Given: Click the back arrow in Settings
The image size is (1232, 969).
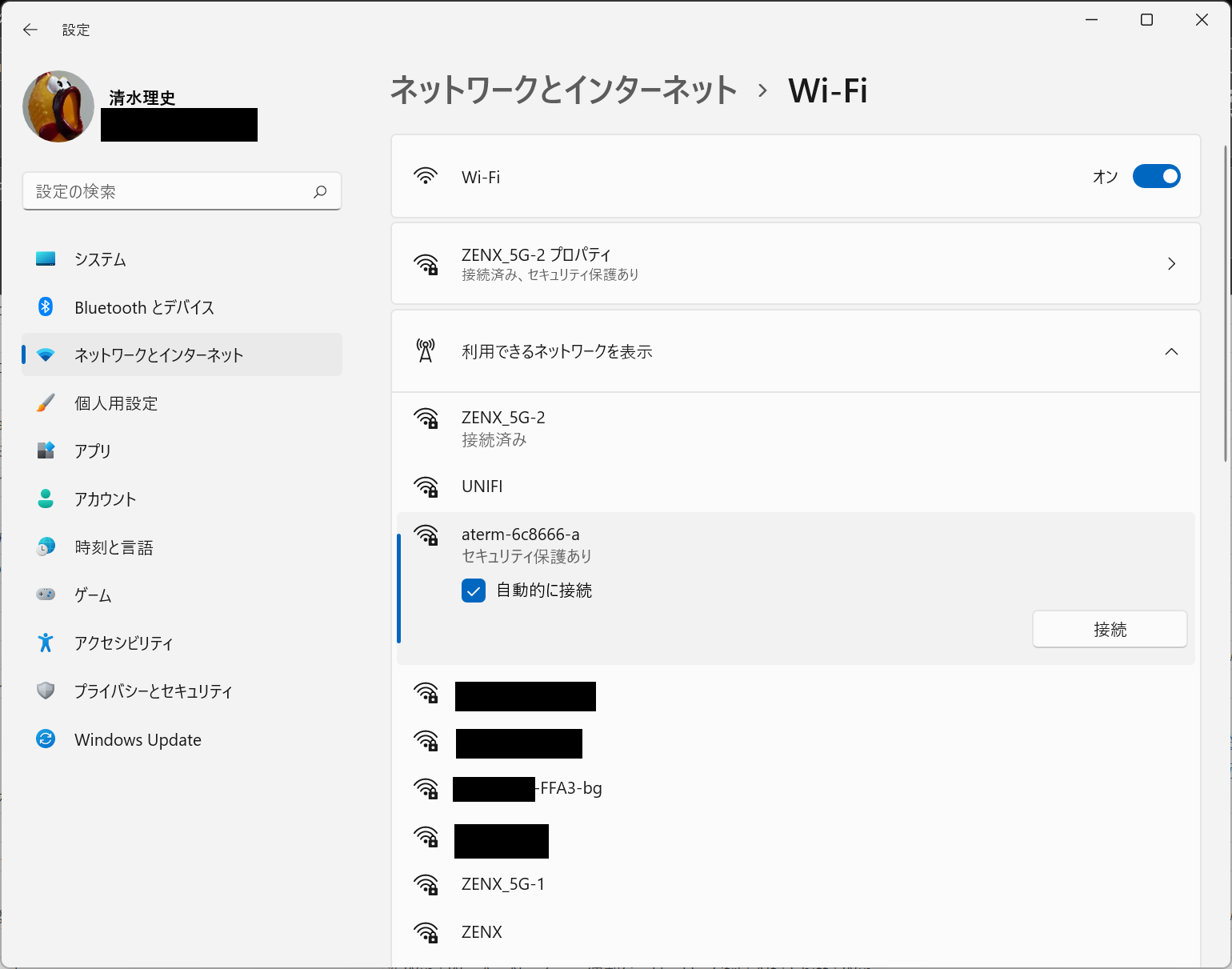Looking at the screenshot, I should [30, 30].
